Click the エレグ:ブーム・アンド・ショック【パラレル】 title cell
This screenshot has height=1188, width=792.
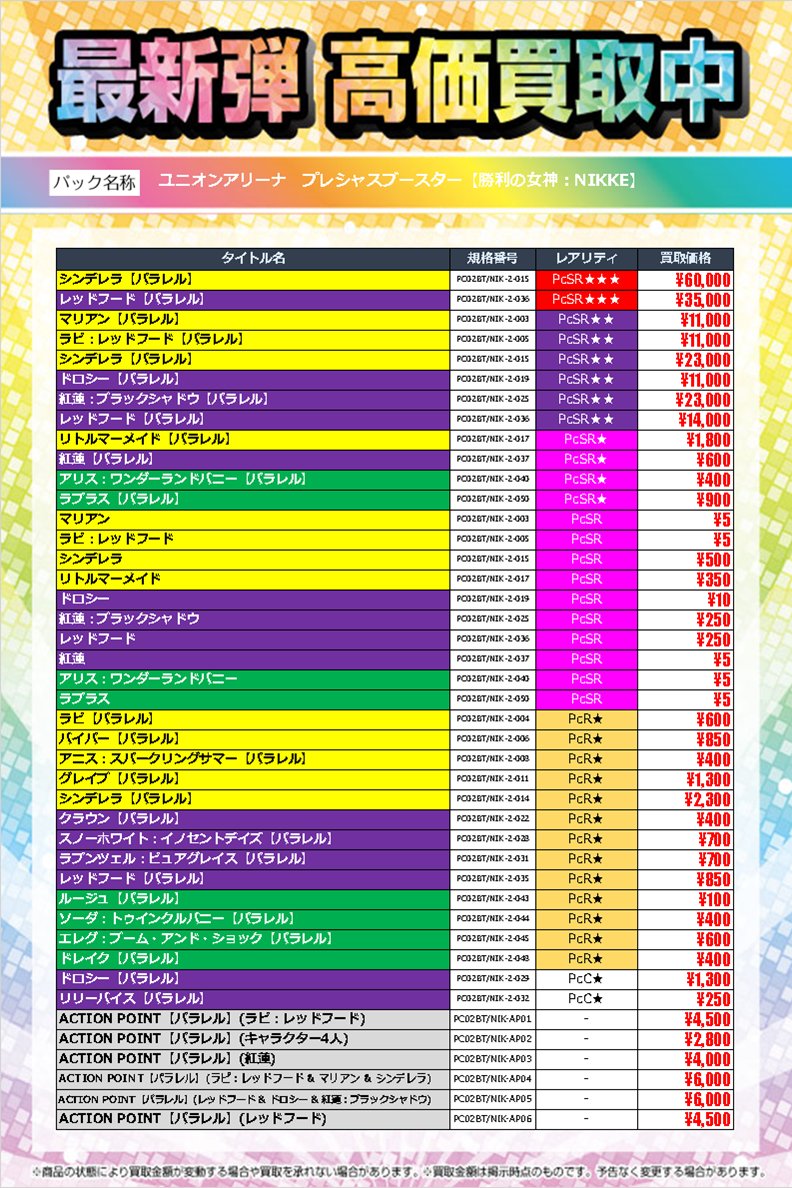[x=253, y=939]
